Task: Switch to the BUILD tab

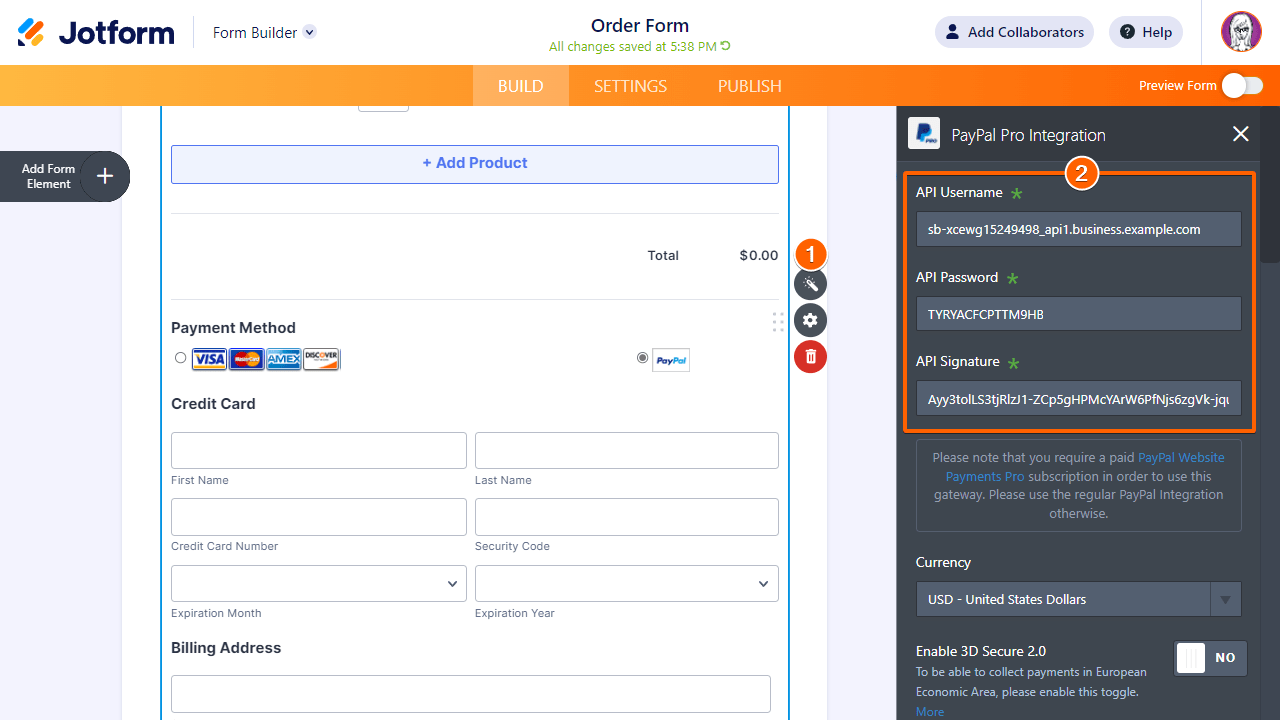Action: coord(521,86)
